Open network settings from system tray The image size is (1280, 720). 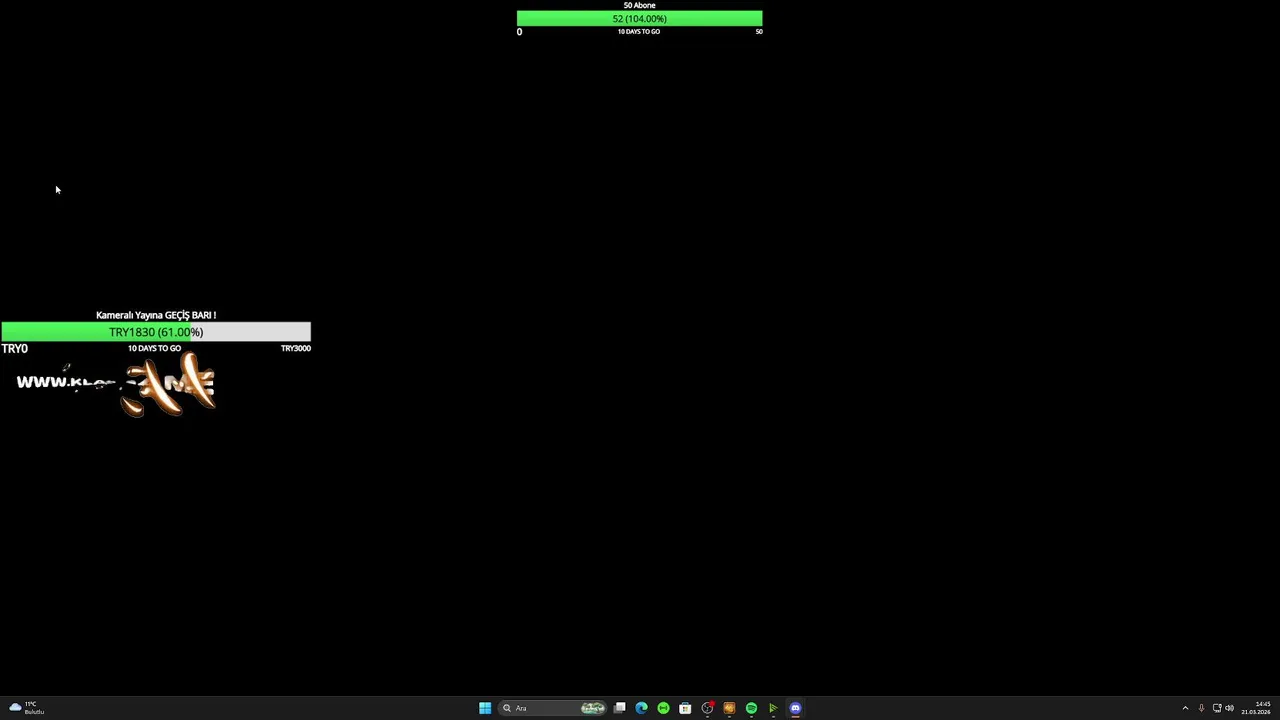tap(1217, 708)
